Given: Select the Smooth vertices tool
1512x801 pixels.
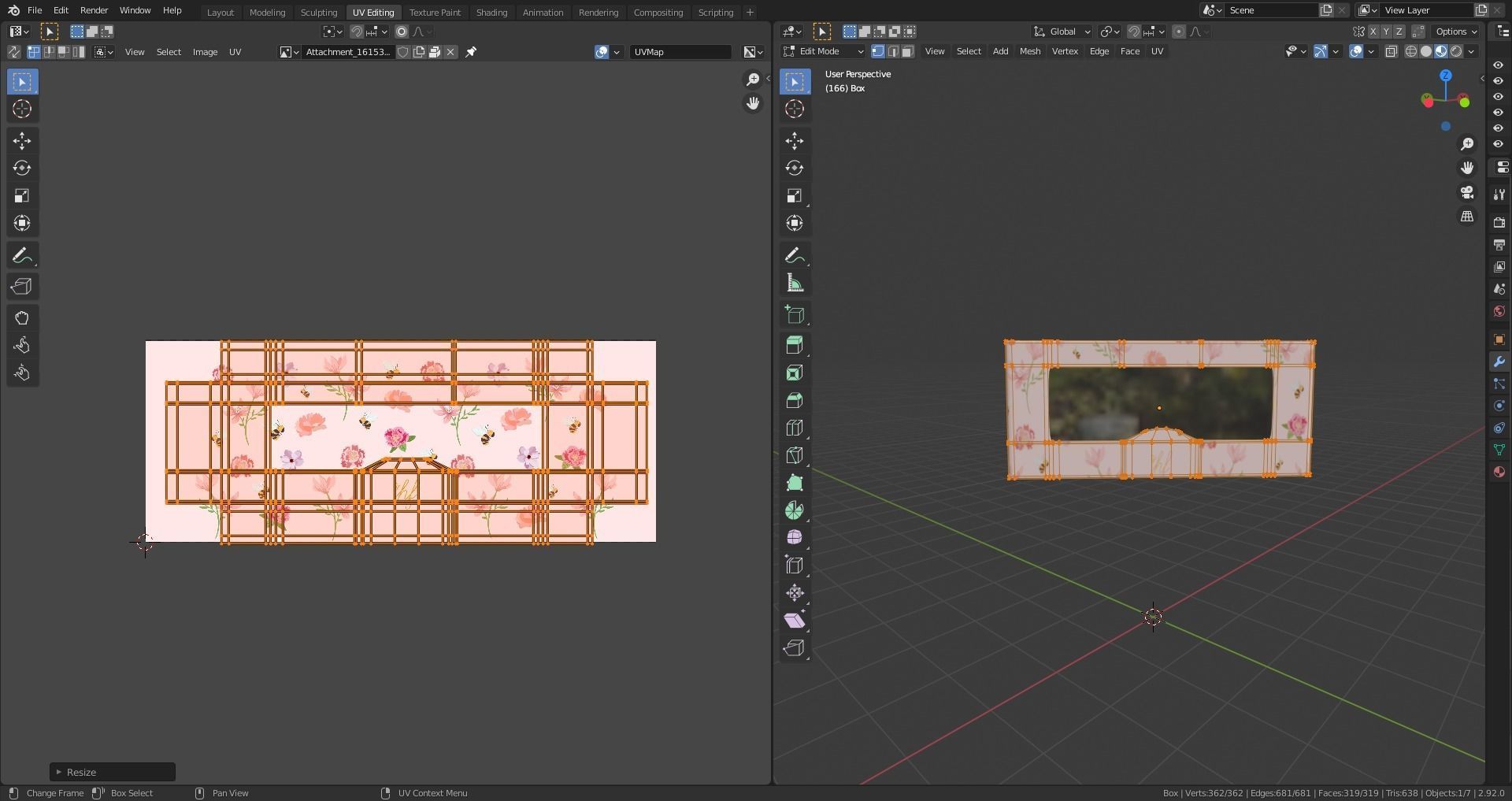Looking at the screenshot, I should 795,538.
